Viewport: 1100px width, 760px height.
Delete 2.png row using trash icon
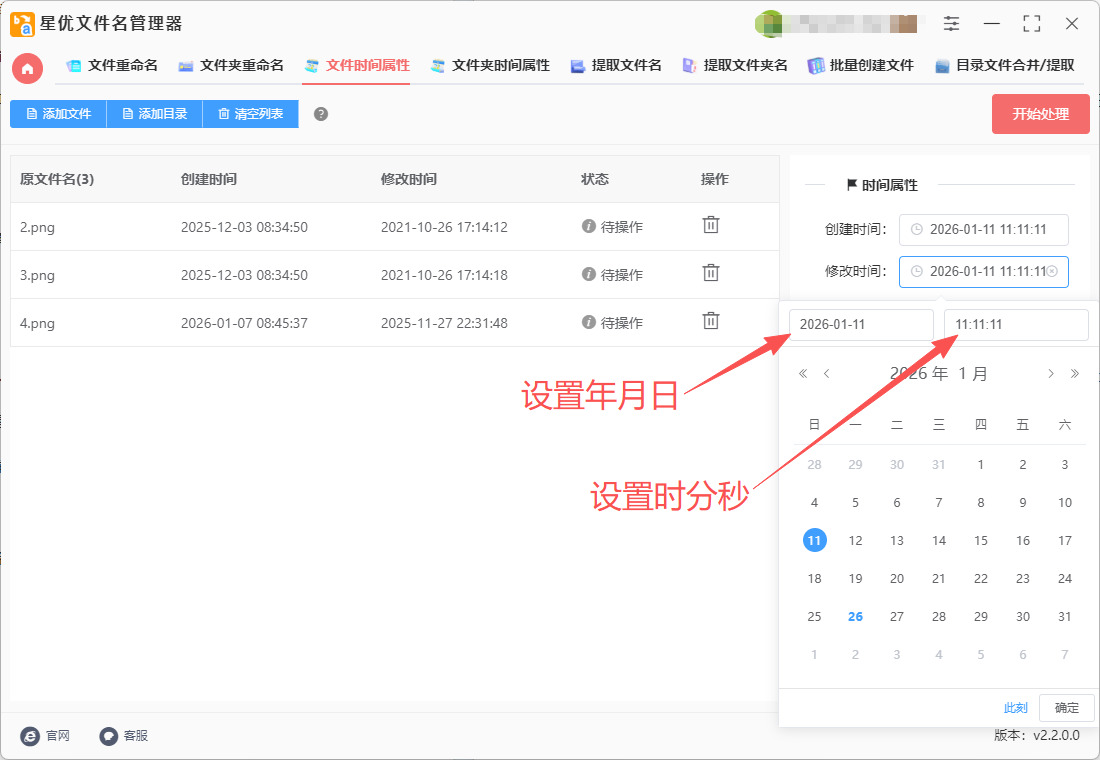coord(710,225)
